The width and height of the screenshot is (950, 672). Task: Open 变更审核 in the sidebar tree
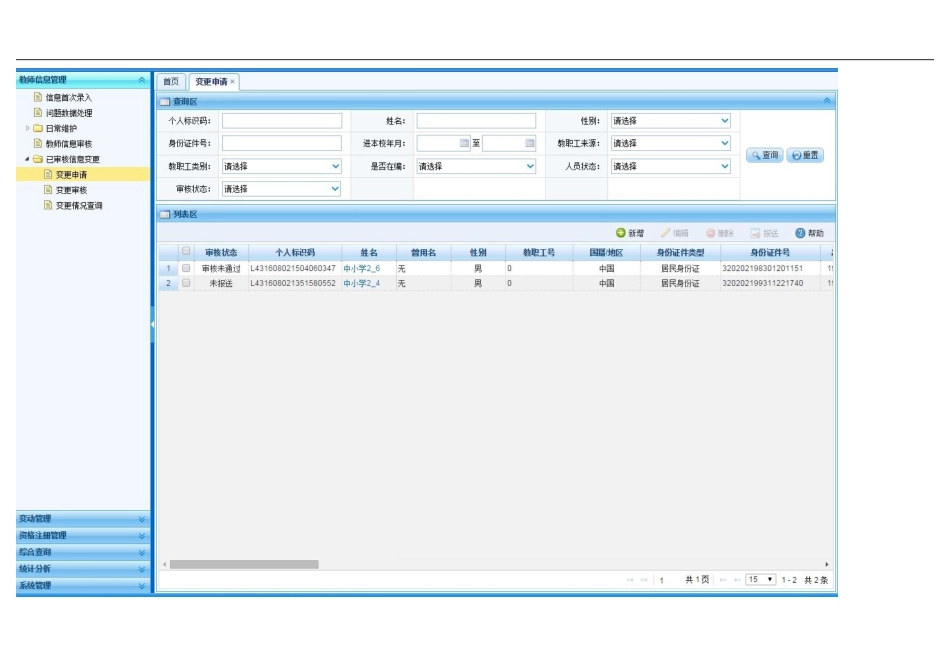point(71,190)
